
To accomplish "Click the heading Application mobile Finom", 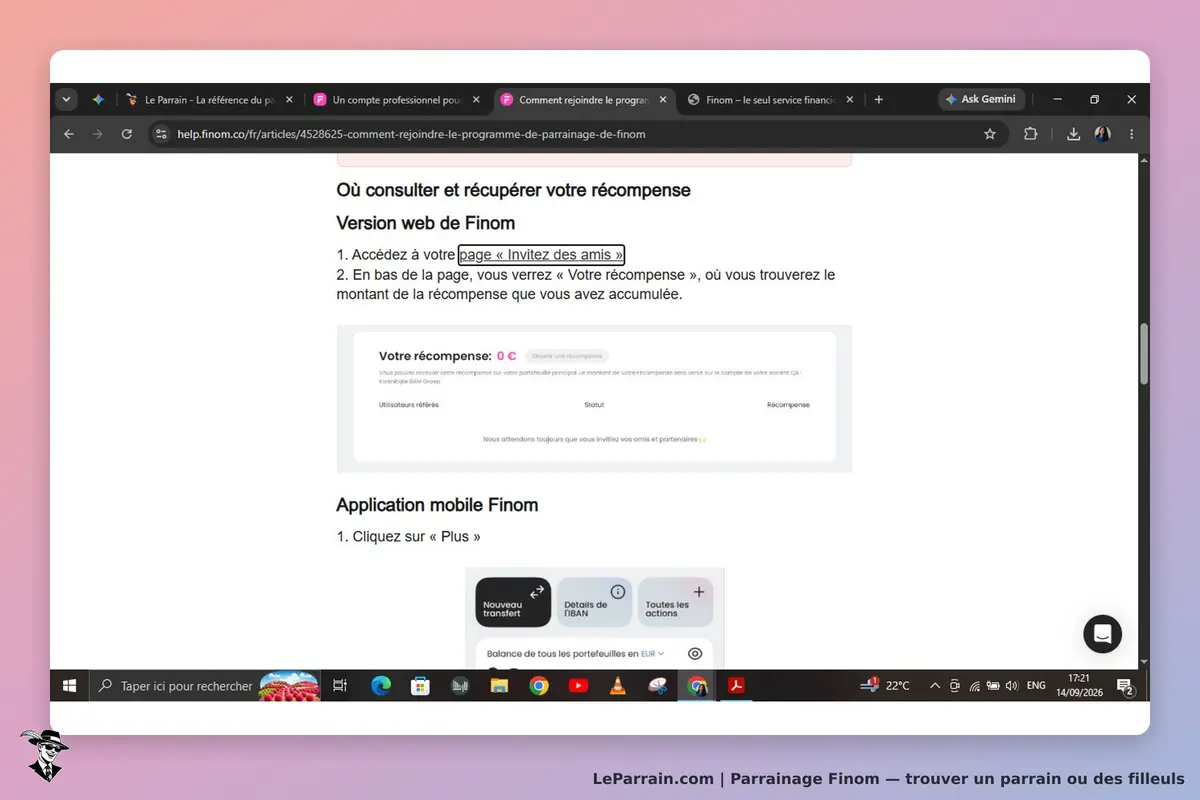I will click(437, 505).
